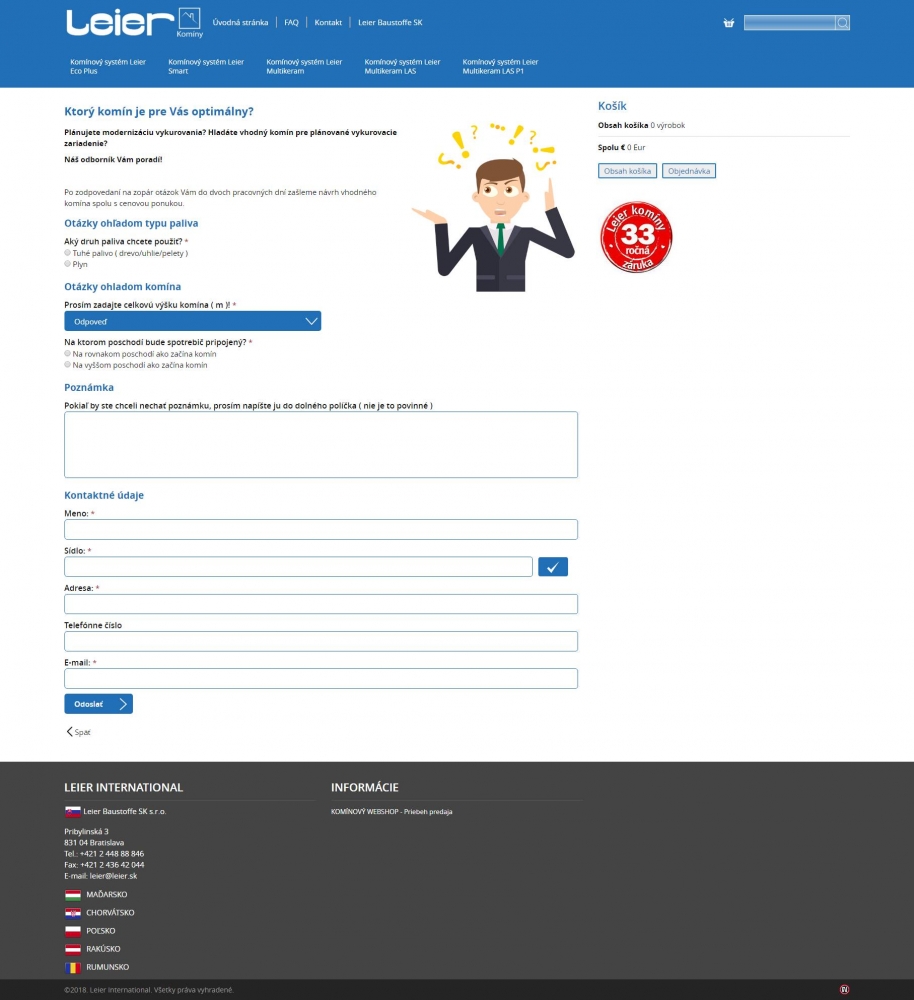Click the Obsah košíka button
The width and height of the screenshot is (914, 1000).
click(628, 171)
